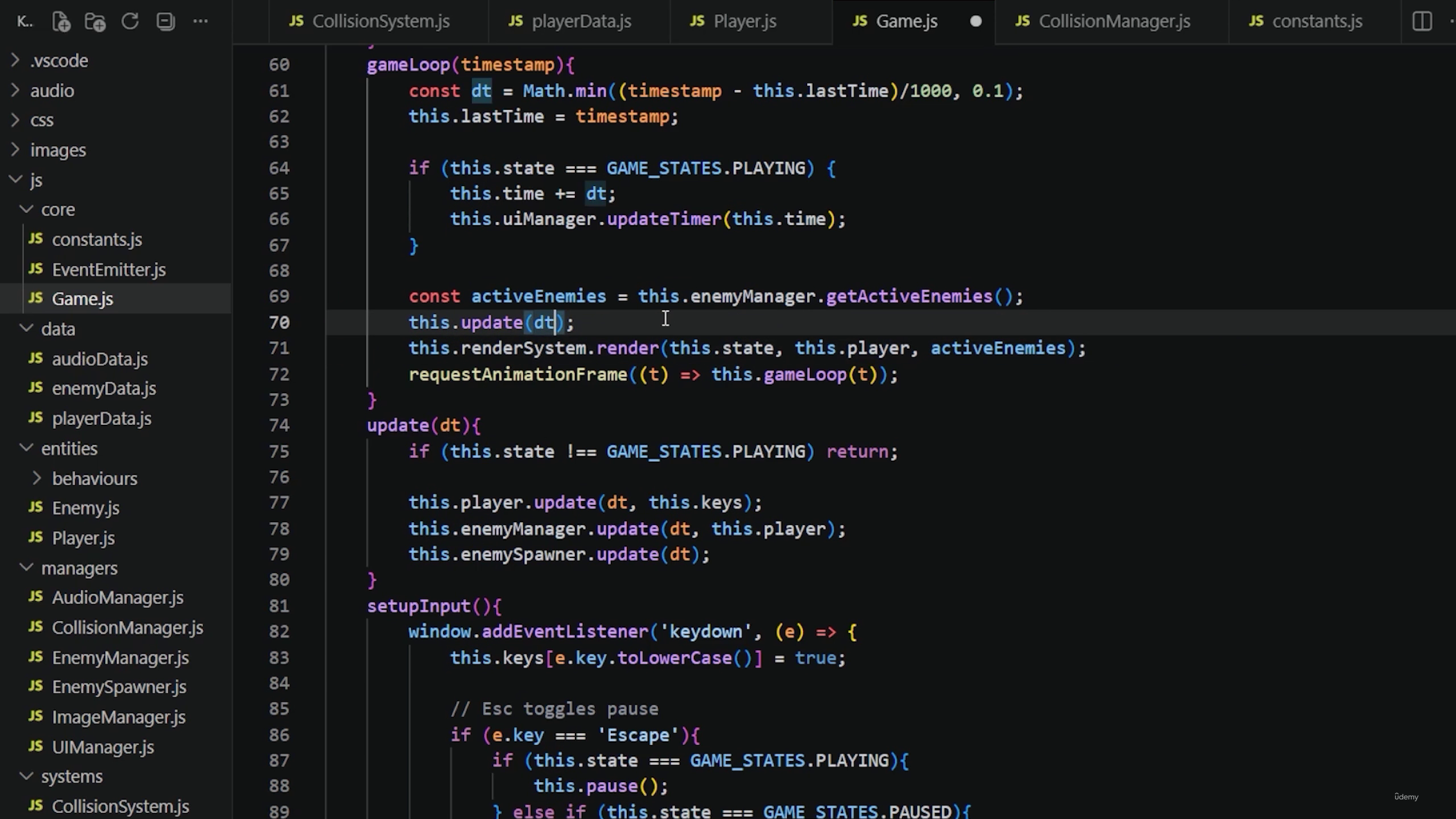The image size is (1456, 819).
Task: Collapse the managers folder
Action: 115,568
